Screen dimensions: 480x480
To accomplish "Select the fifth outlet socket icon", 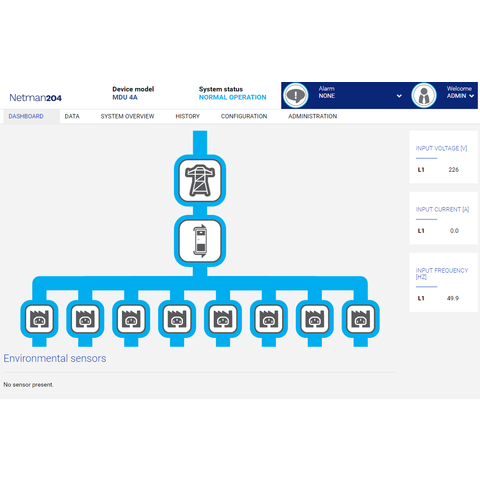I will [x=223, y=319].
